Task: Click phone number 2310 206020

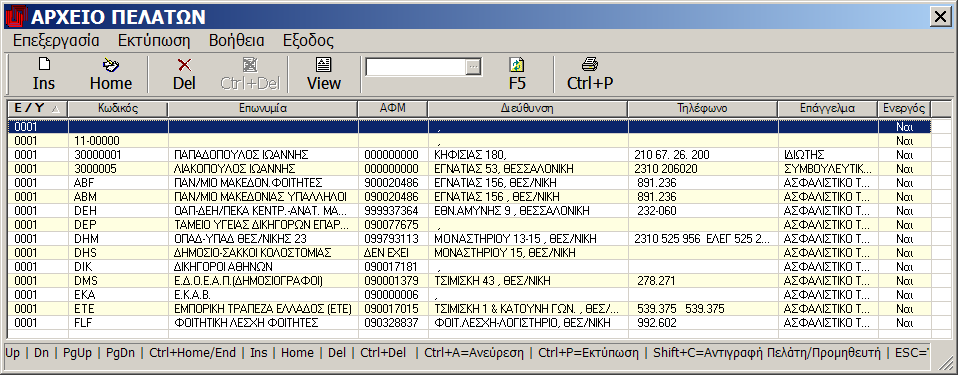Action: pos(666,169)
